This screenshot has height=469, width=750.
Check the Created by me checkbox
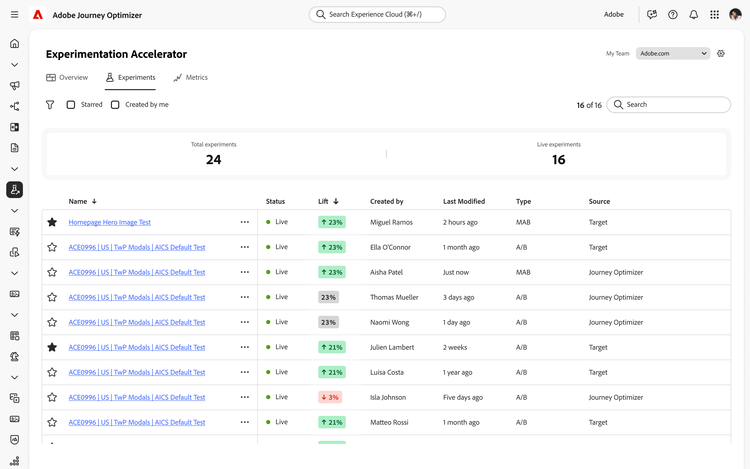point(115,105)
